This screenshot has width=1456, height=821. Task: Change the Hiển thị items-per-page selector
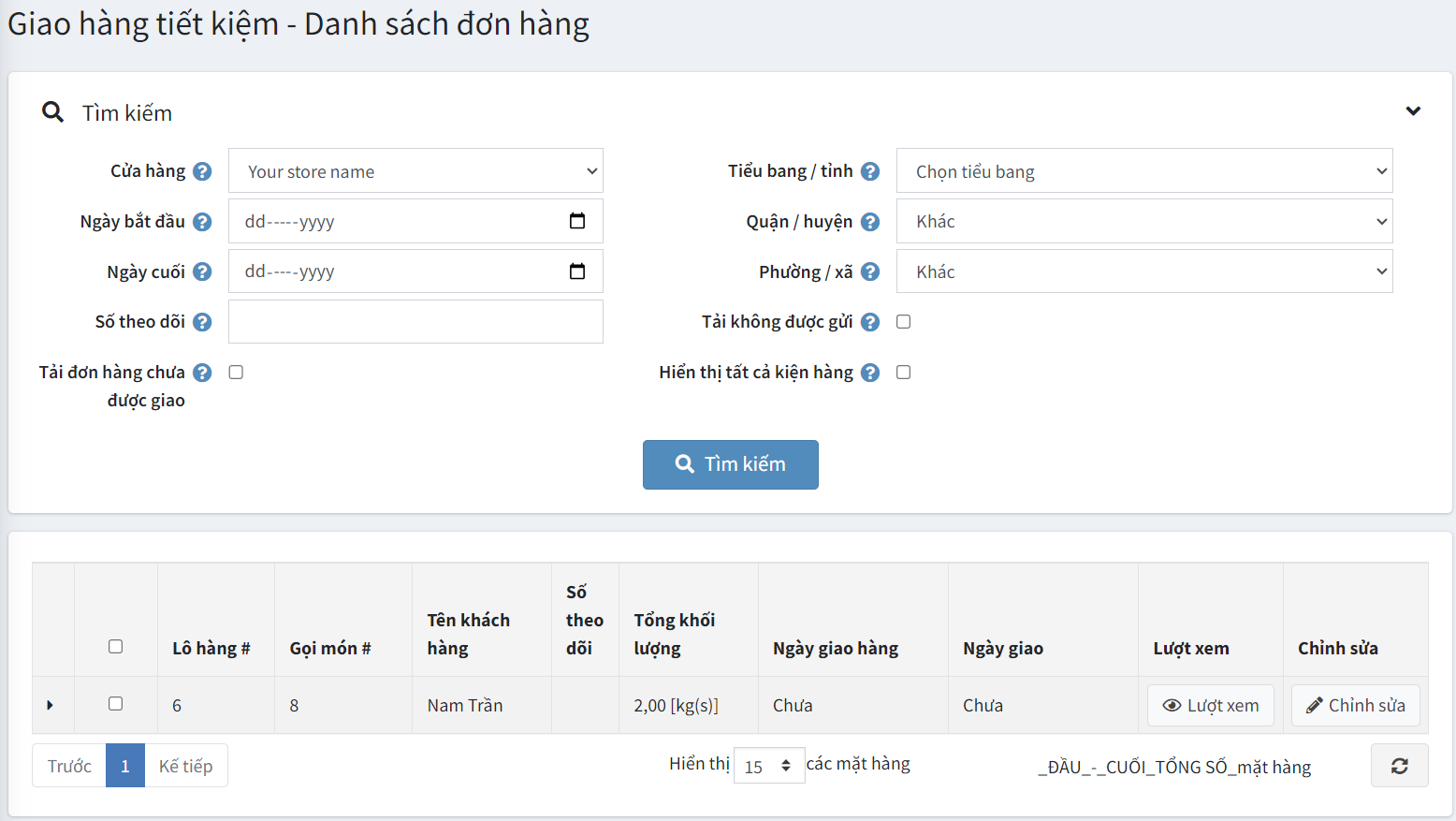769,766
